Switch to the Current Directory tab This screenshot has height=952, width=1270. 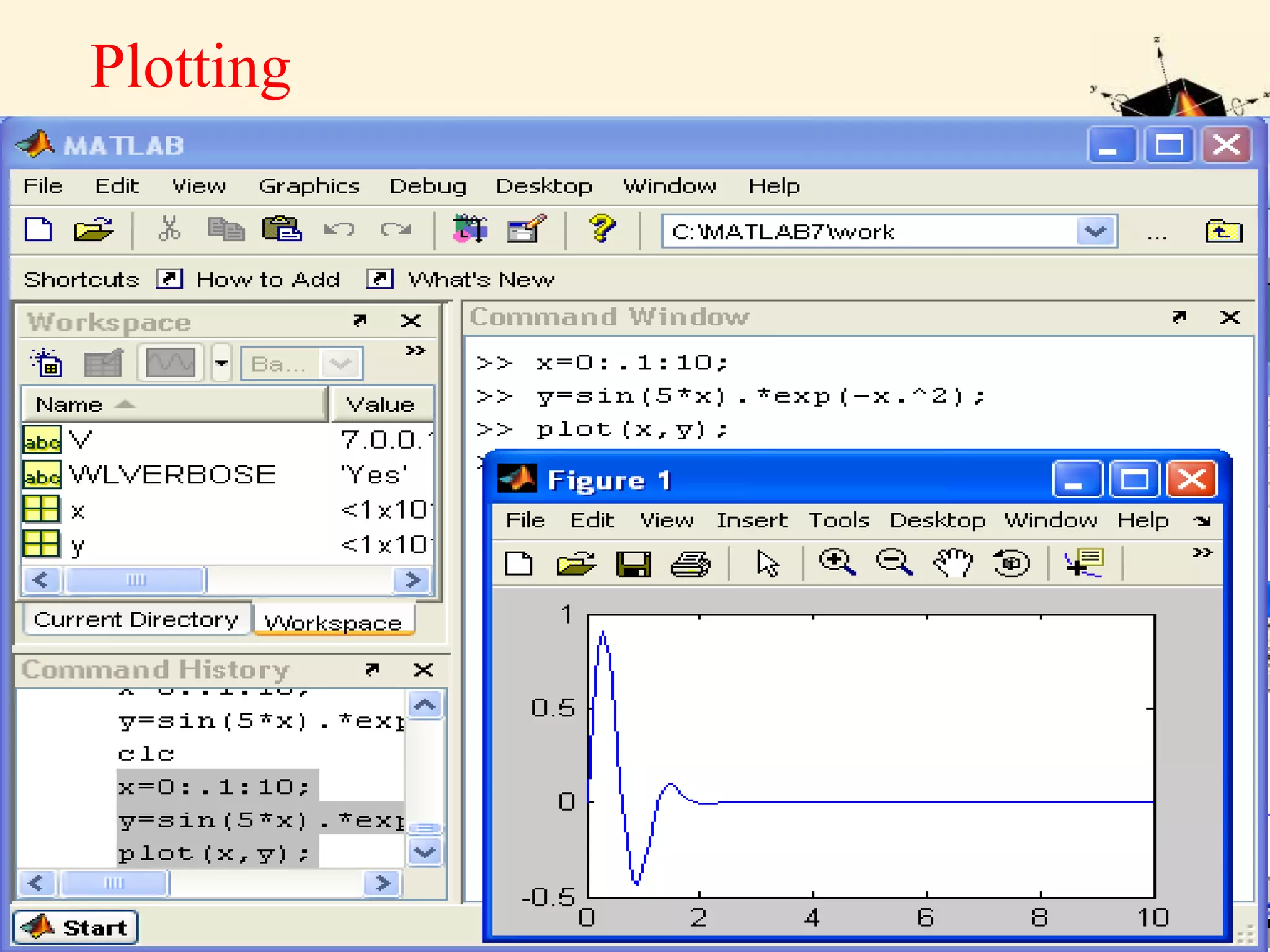pyautogui.click(x=136, y=619)
